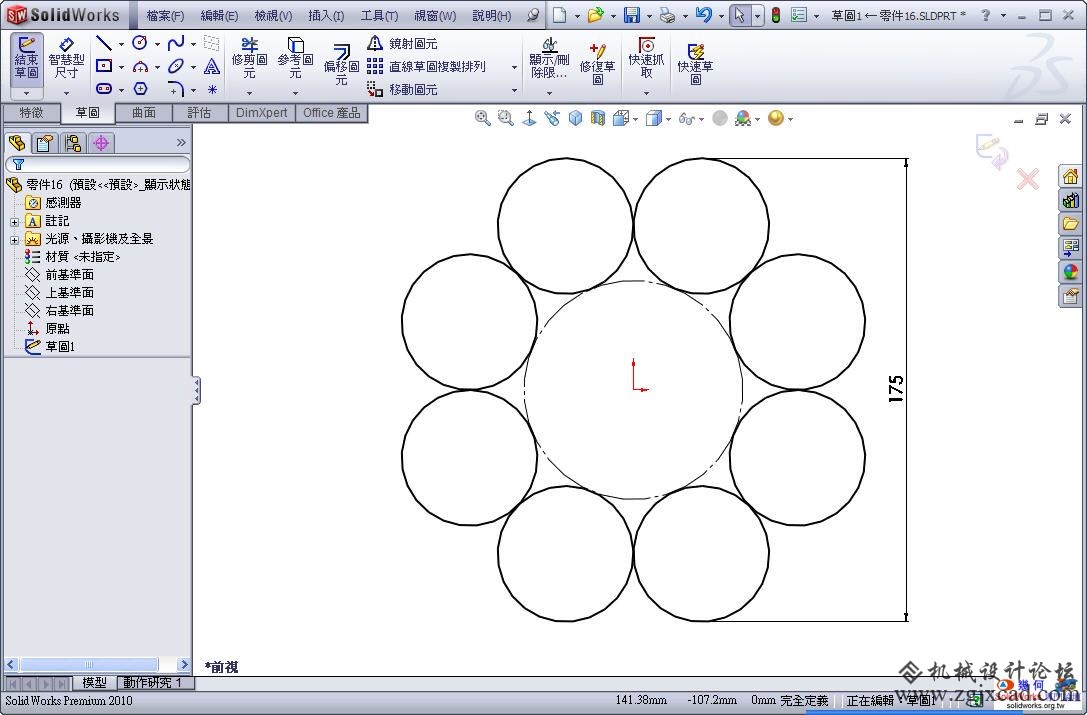Open dropdown arrow under 修剪圖元
This screenshot has height=715, width=1087.
click(250, 93)
